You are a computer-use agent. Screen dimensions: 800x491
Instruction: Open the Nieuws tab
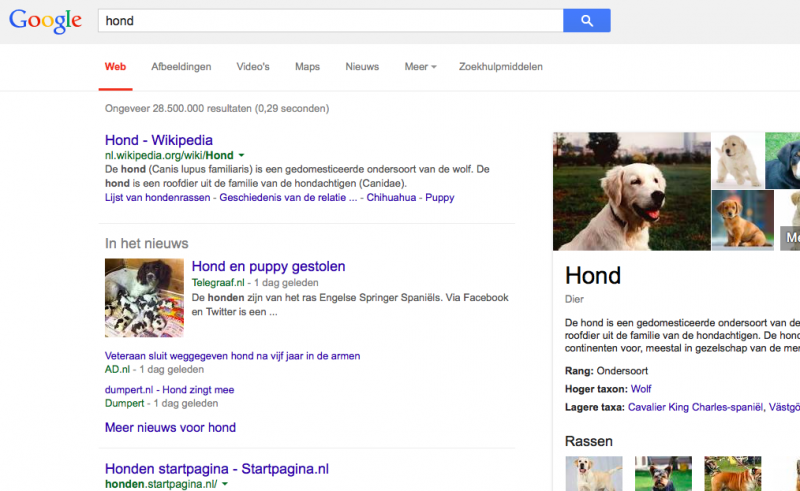tap(362, 67)
